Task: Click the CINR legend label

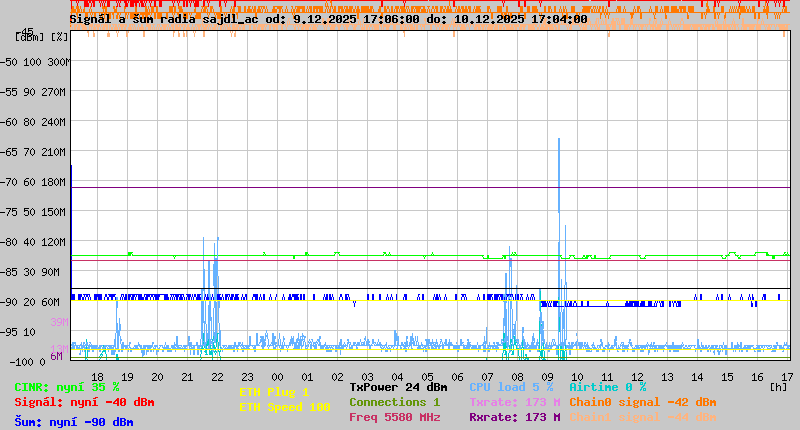Action: 67,387
